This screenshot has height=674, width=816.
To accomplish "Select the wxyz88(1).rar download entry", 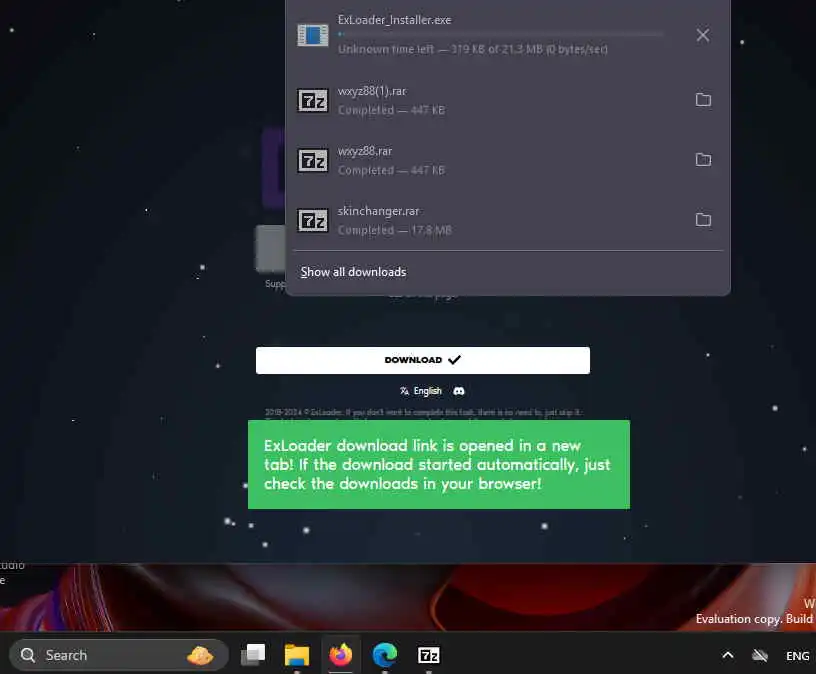I will (508, 100).
